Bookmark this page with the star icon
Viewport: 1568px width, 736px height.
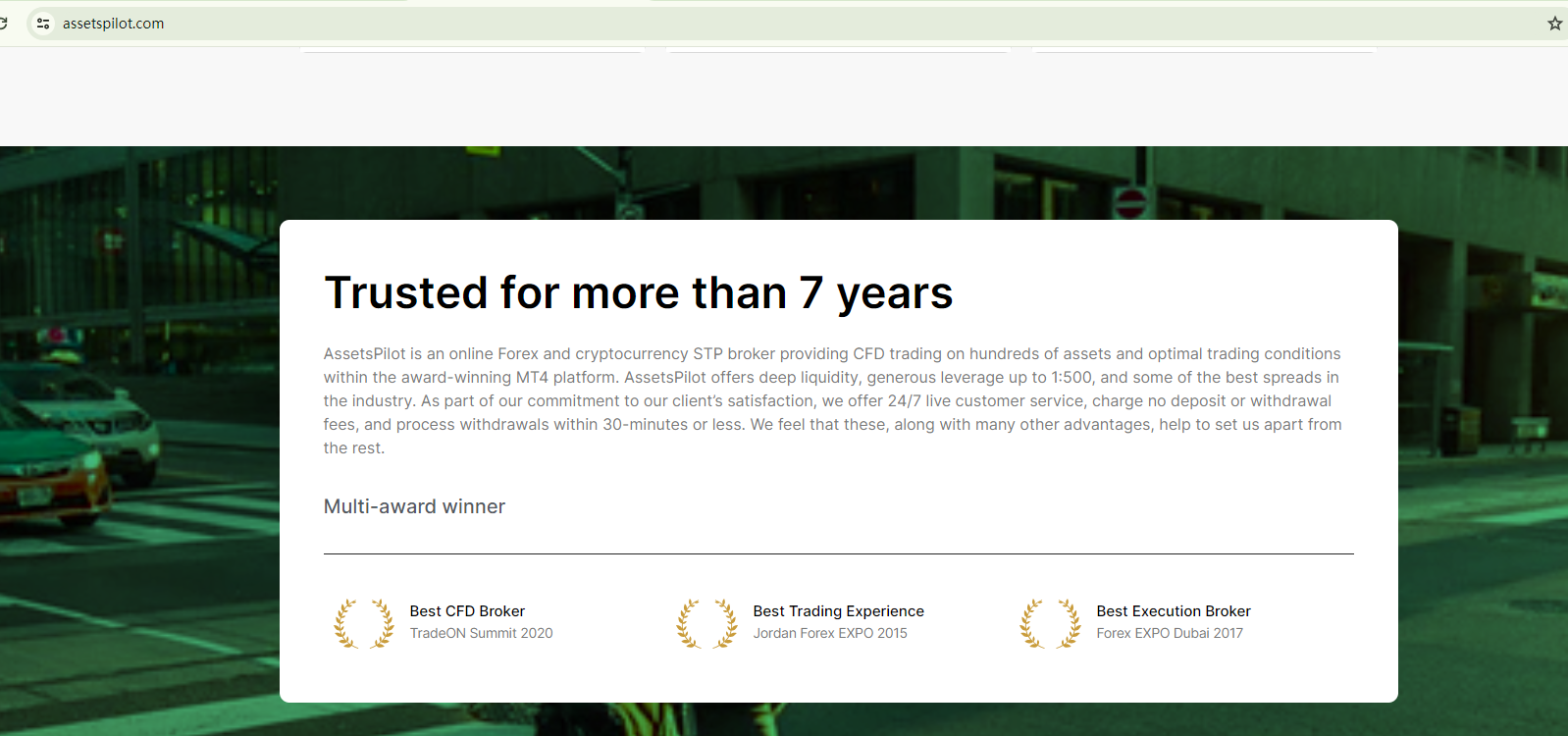click(1554, 24)
